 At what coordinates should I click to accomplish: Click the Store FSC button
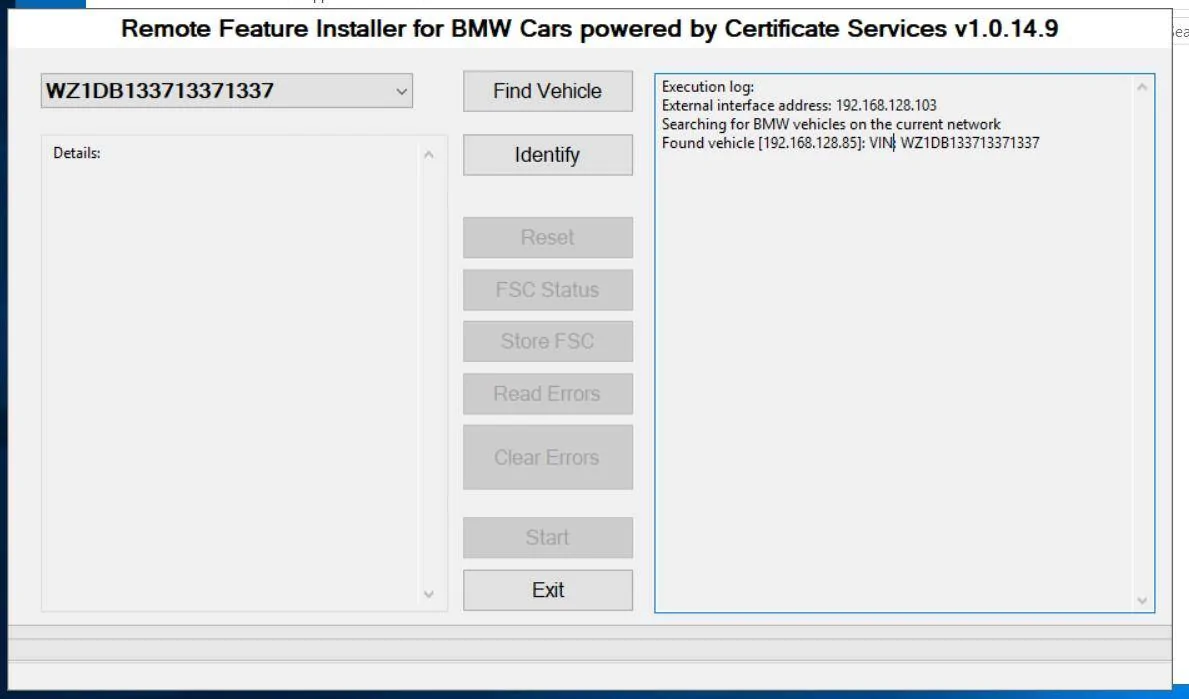coord(547,341)
